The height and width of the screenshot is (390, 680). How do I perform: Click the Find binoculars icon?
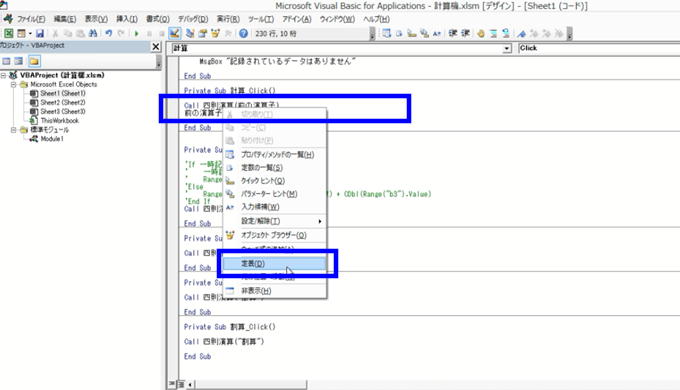[x=93, y=33]
